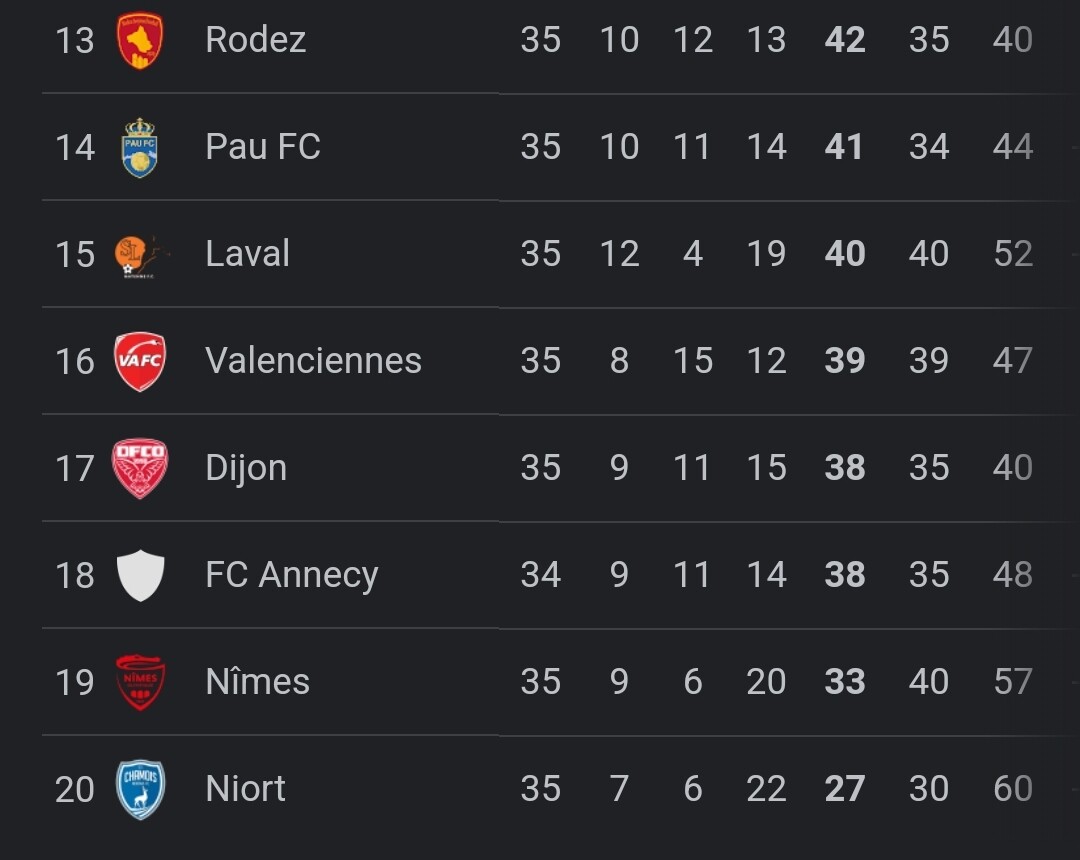Open the Pau FC team link
The height and width of the screenshot is (860, 1080).
pyautogui.click(x=263, y=146)
